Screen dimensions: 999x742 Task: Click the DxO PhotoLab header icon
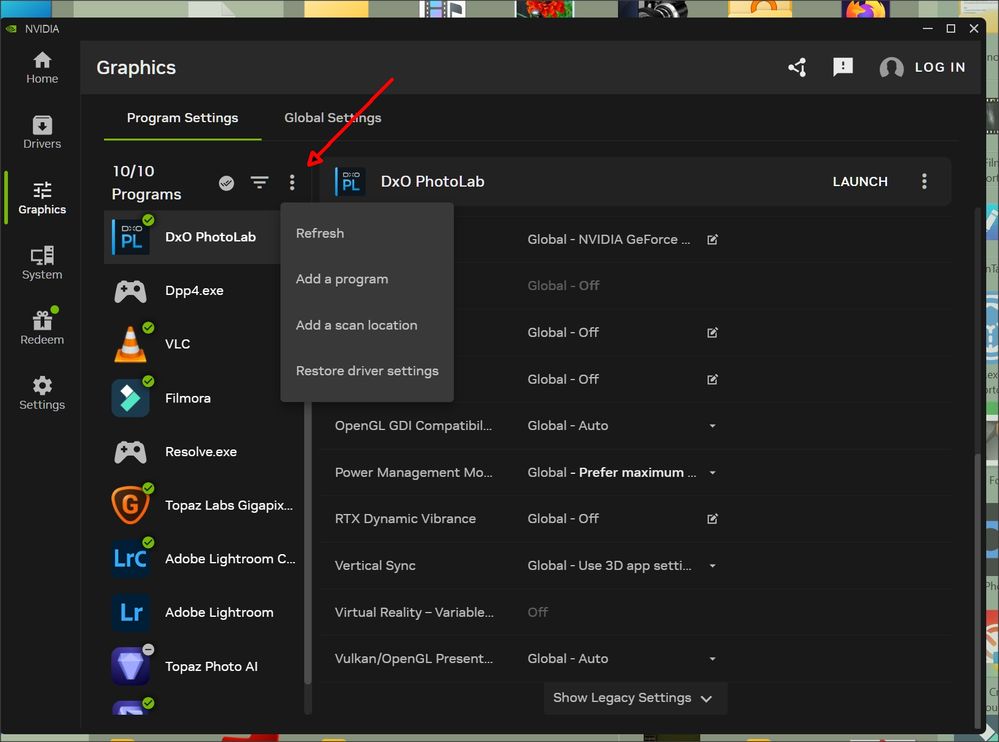click(x=350, y=182)
